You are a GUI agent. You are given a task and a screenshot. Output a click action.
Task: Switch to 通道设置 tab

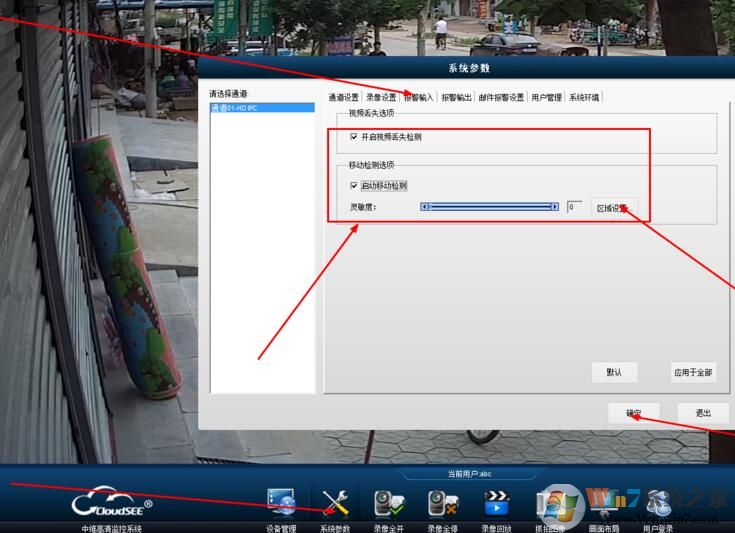pyautogui.click(x=343, y=97)
